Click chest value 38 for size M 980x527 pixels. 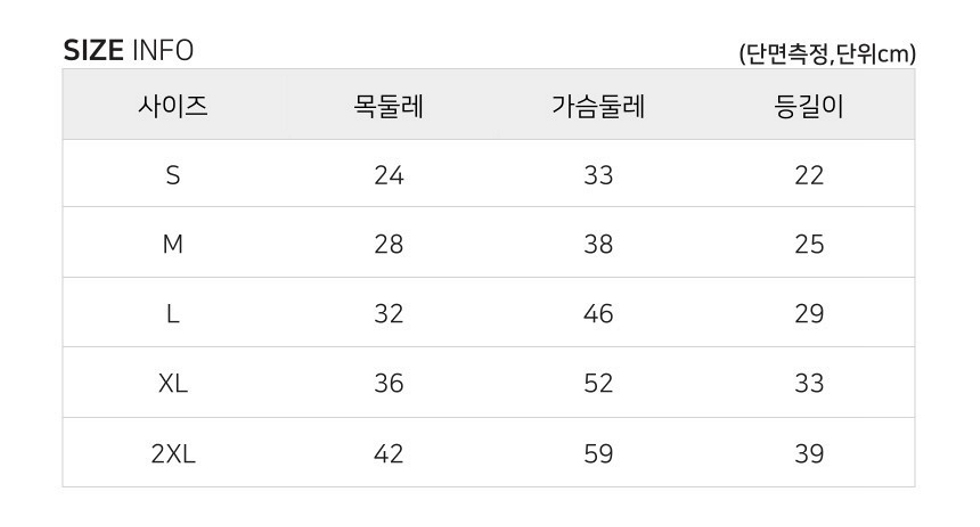click(x=598, y=244)
